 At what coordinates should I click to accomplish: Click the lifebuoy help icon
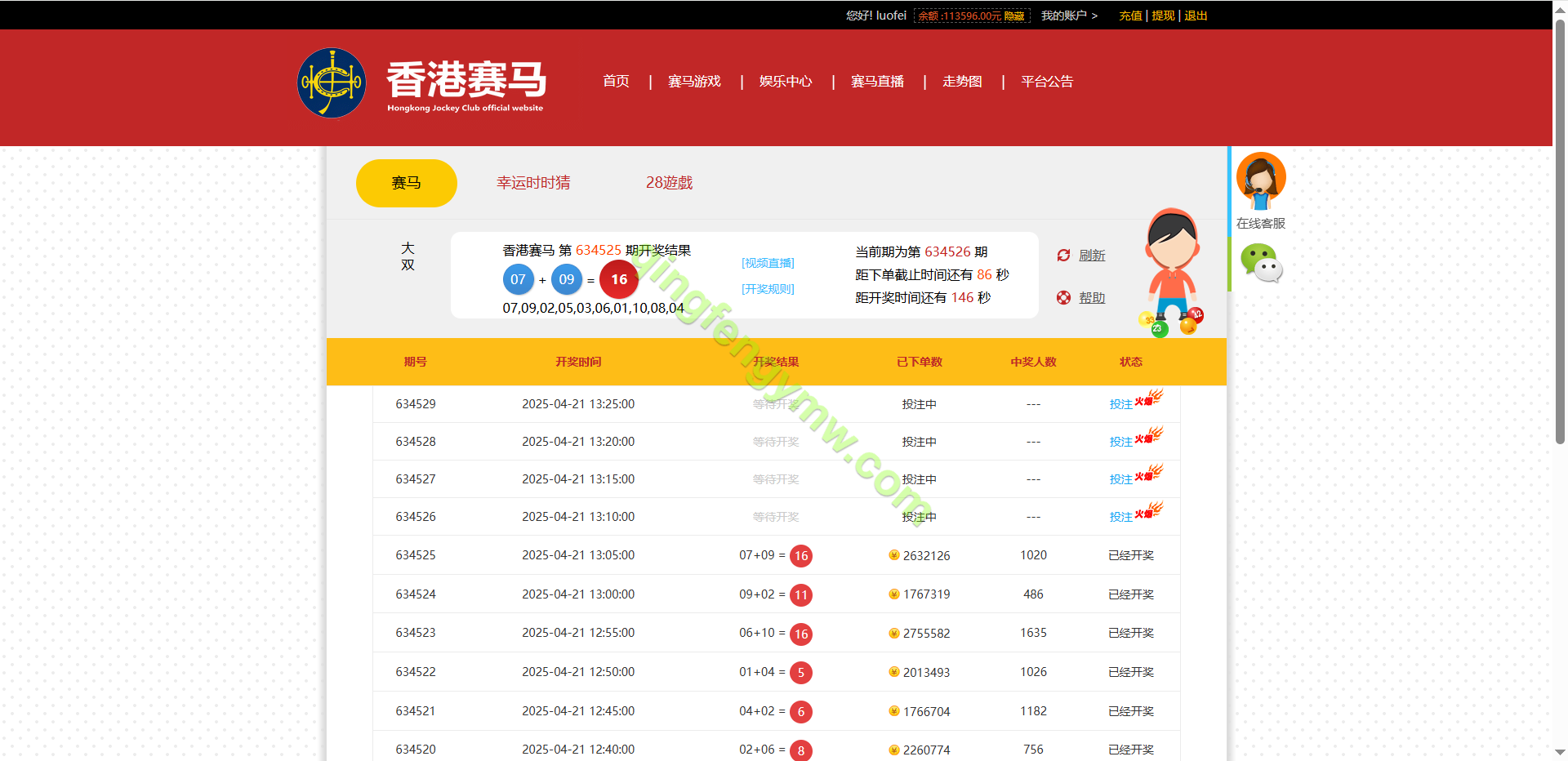click(x=1063, y=298)
